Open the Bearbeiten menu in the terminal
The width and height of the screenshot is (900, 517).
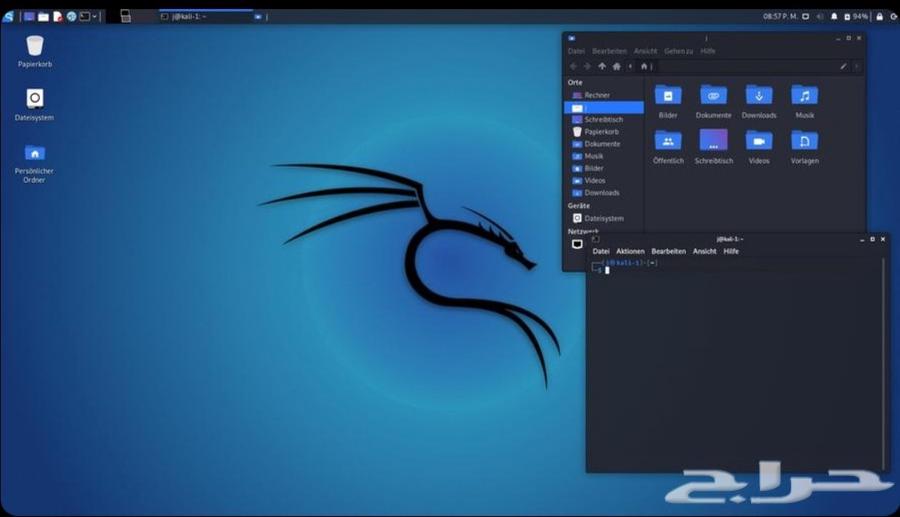click(x=668, y=251)
